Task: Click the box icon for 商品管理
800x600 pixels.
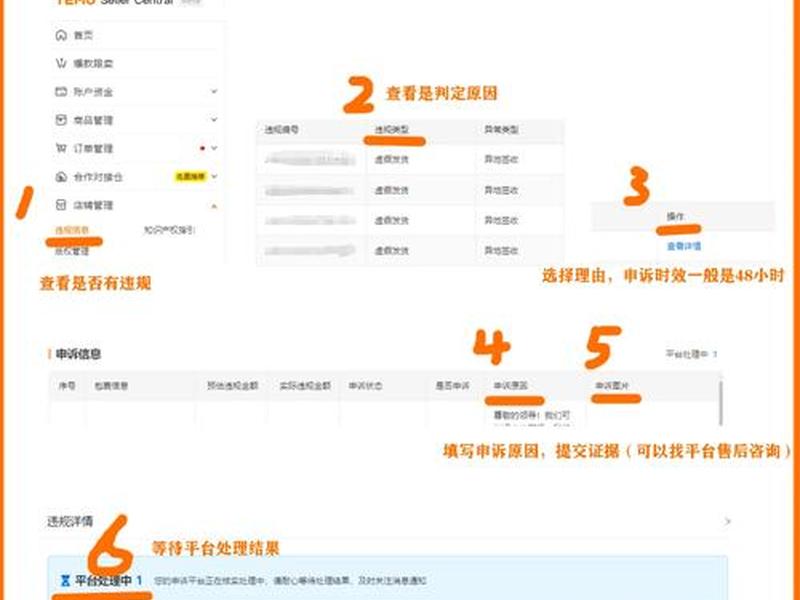Action: (61, 120)
